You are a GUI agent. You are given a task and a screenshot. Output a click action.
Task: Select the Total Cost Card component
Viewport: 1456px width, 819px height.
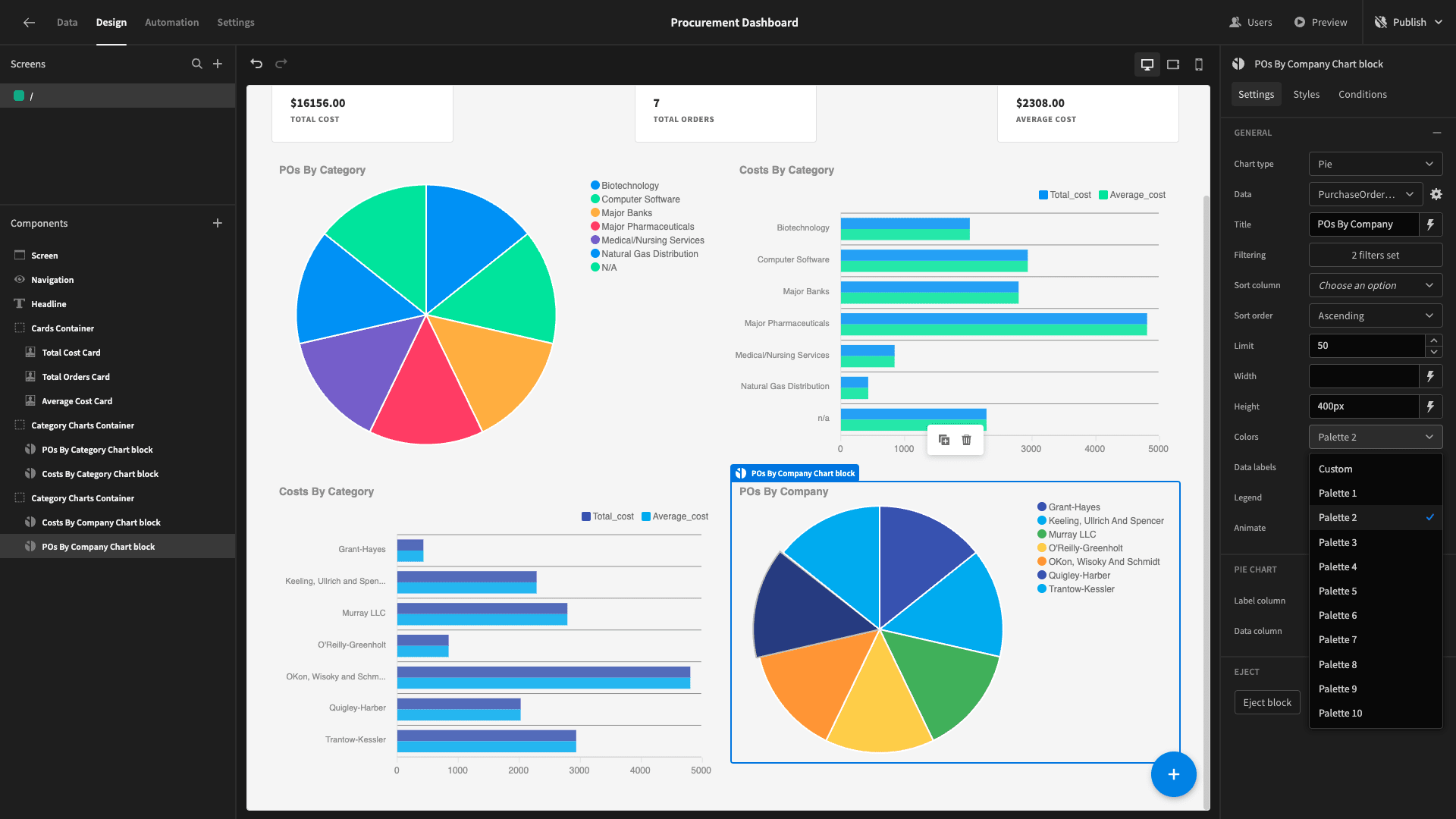tap(118, 353)
